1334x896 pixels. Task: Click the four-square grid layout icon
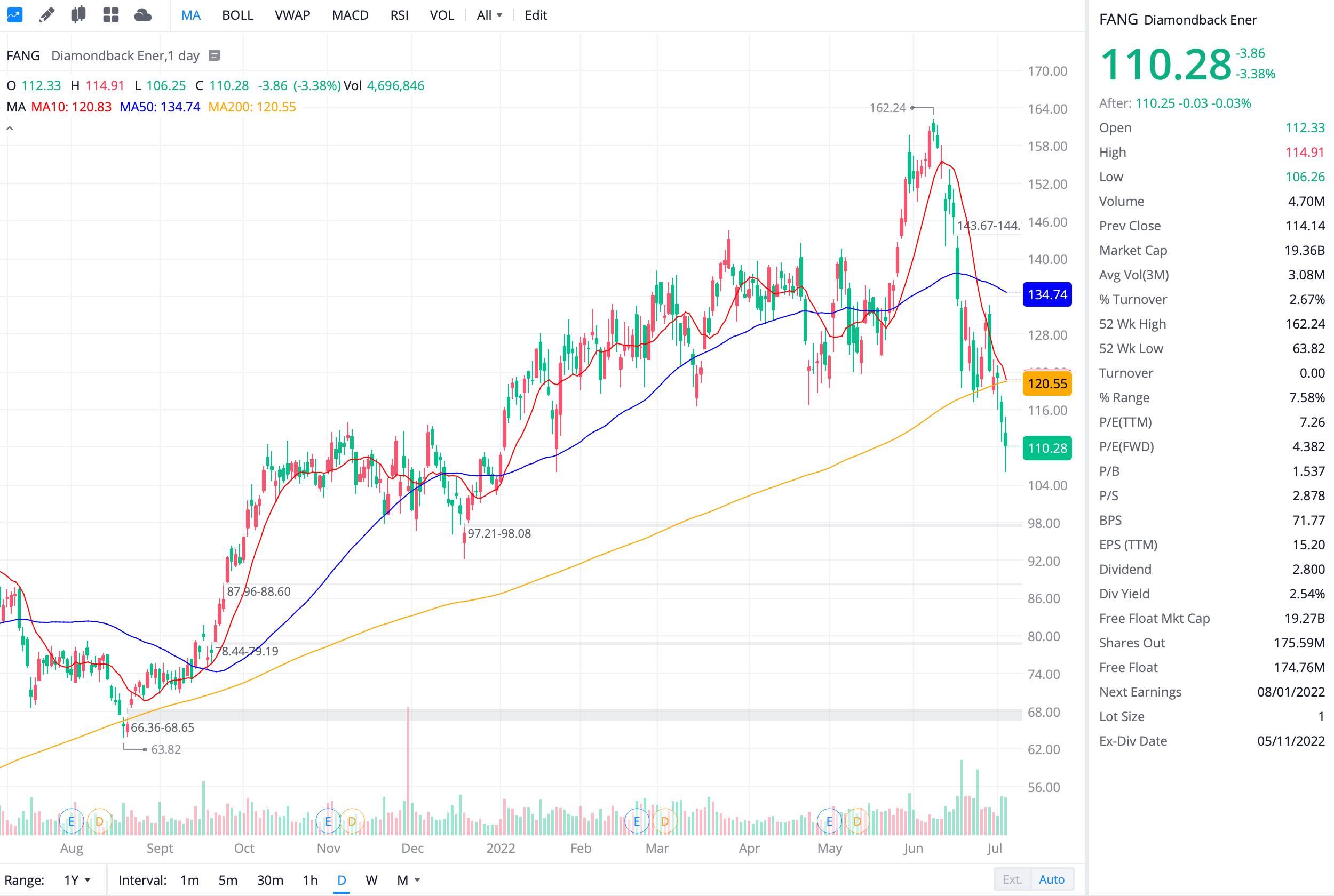[x=110, y=15]
